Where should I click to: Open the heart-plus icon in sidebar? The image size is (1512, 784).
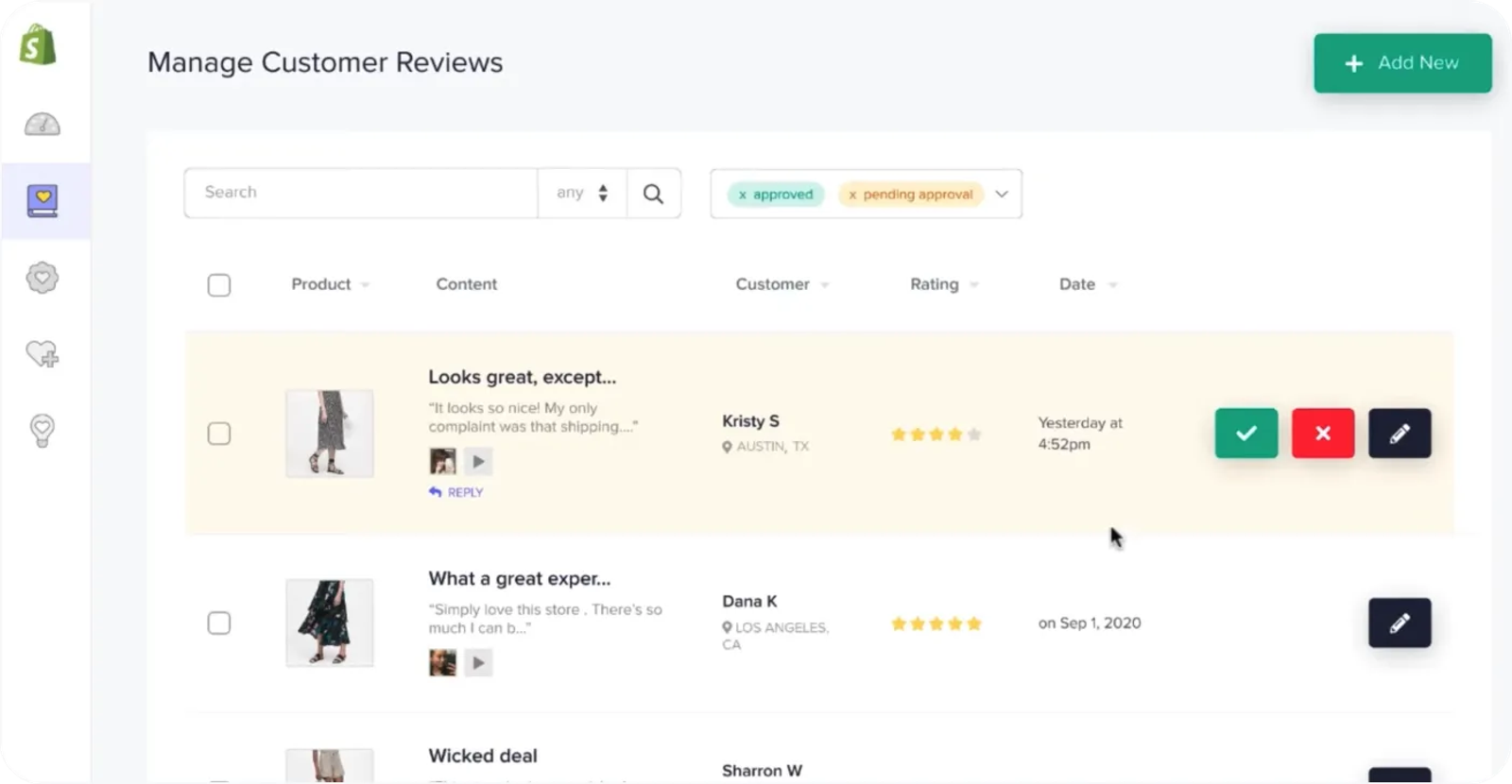43,354
